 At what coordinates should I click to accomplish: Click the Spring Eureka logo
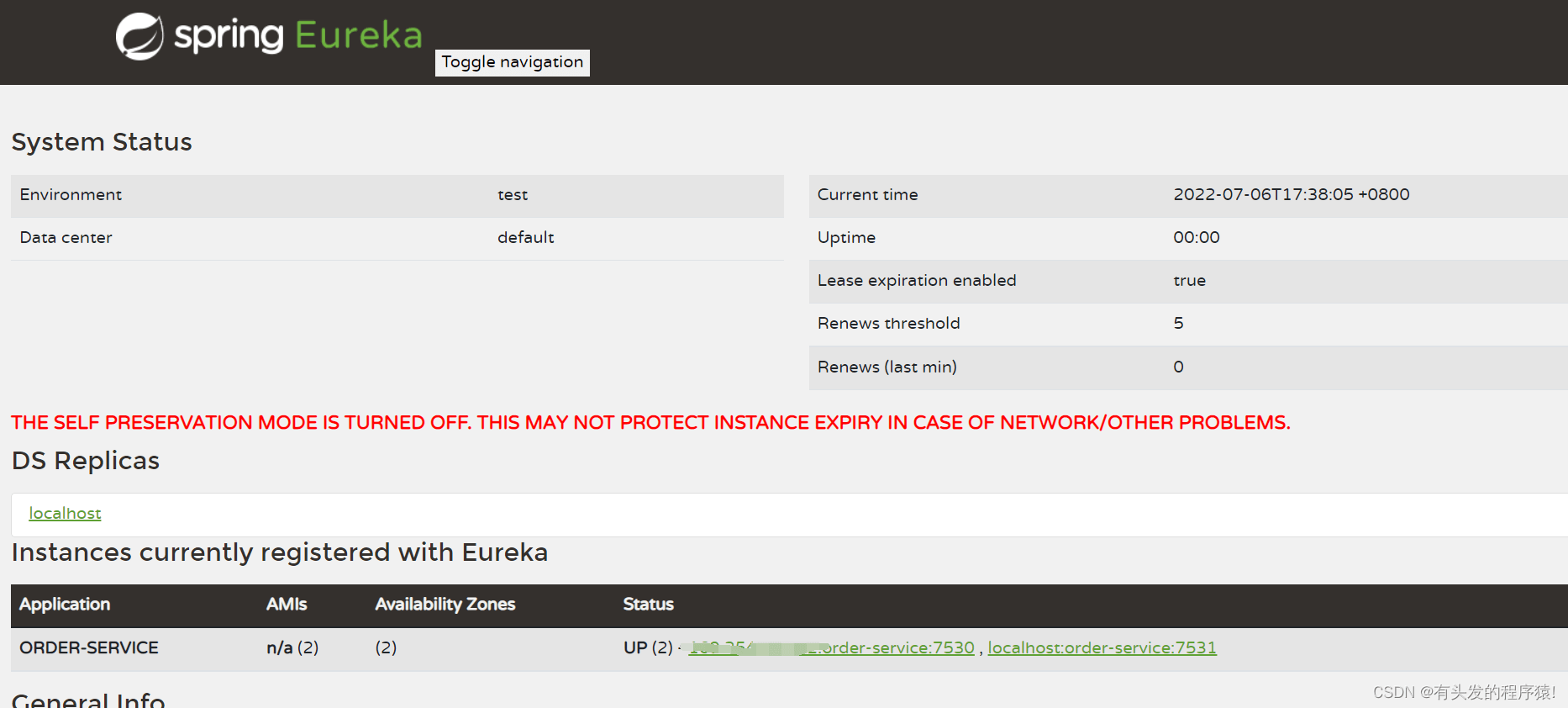(269, 36)
